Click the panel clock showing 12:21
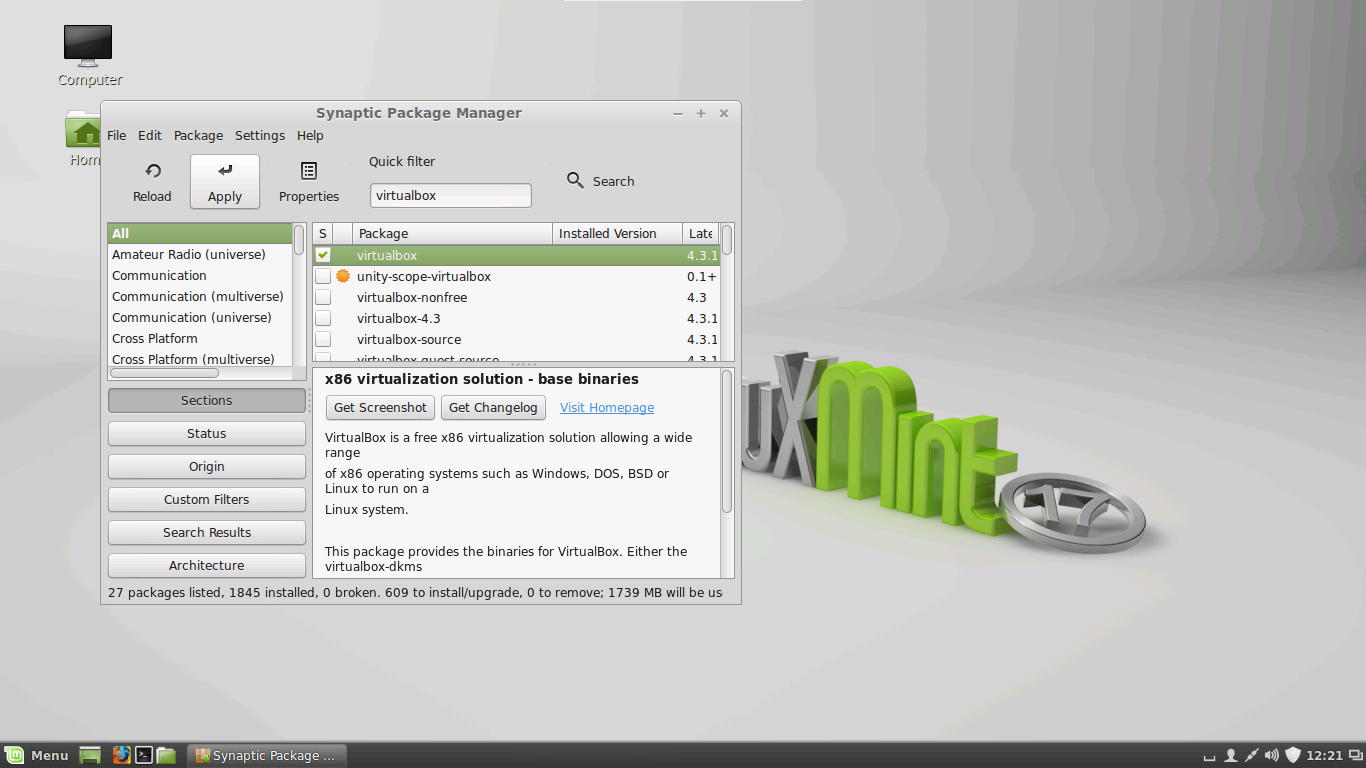Viewport: 1366px width, 768px height. [1324, 755]
